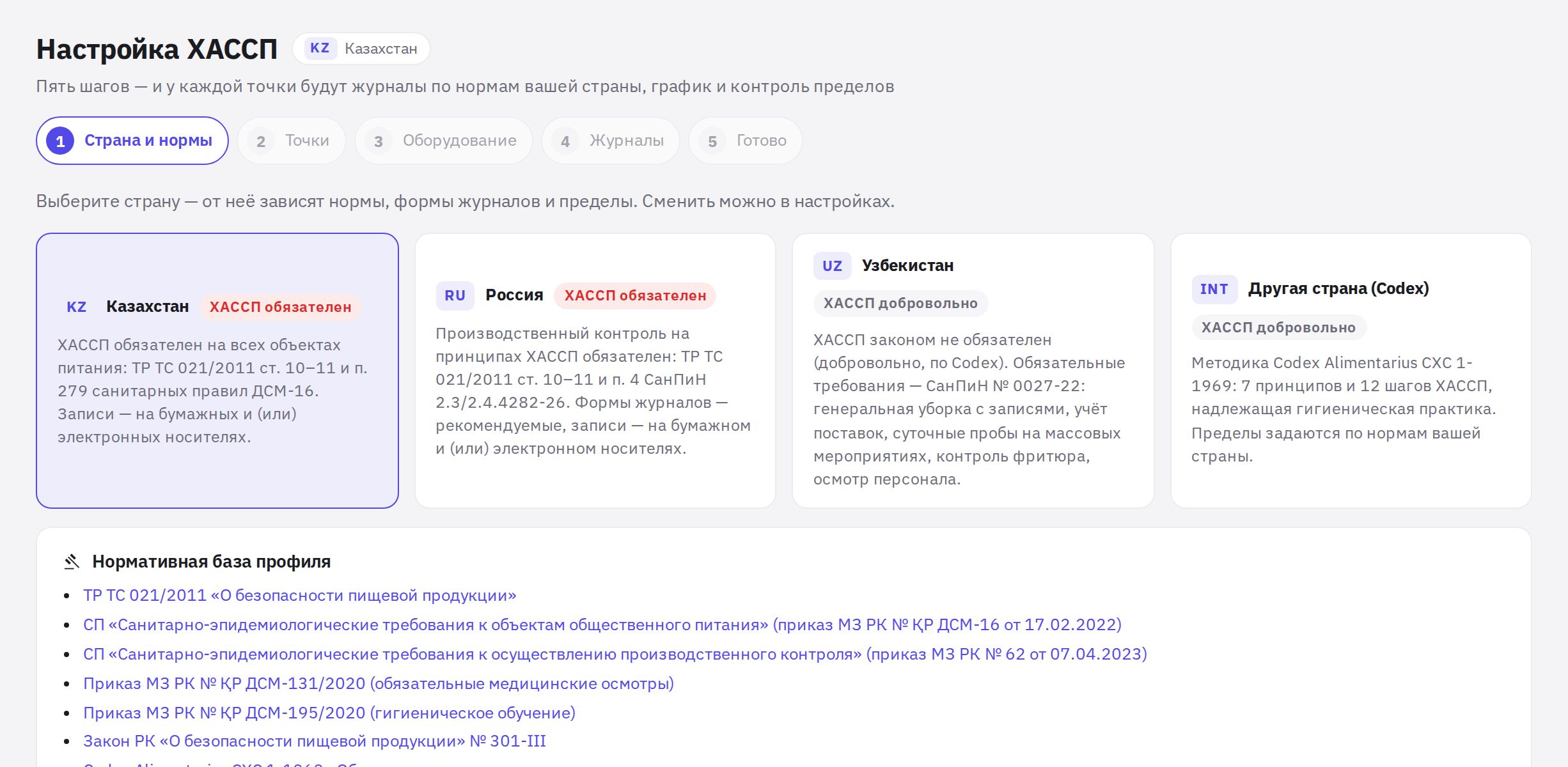Jump to the Готово step
The height and width of the screenshot is (767, 1568).
[x=746, y=141]
